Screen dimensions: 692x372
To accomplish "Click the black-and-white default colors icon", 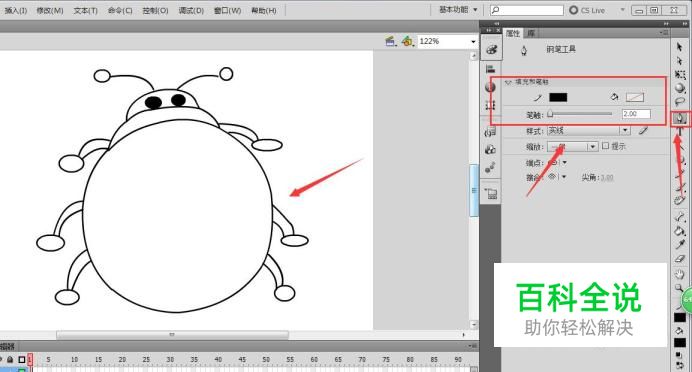I will 679,354.
